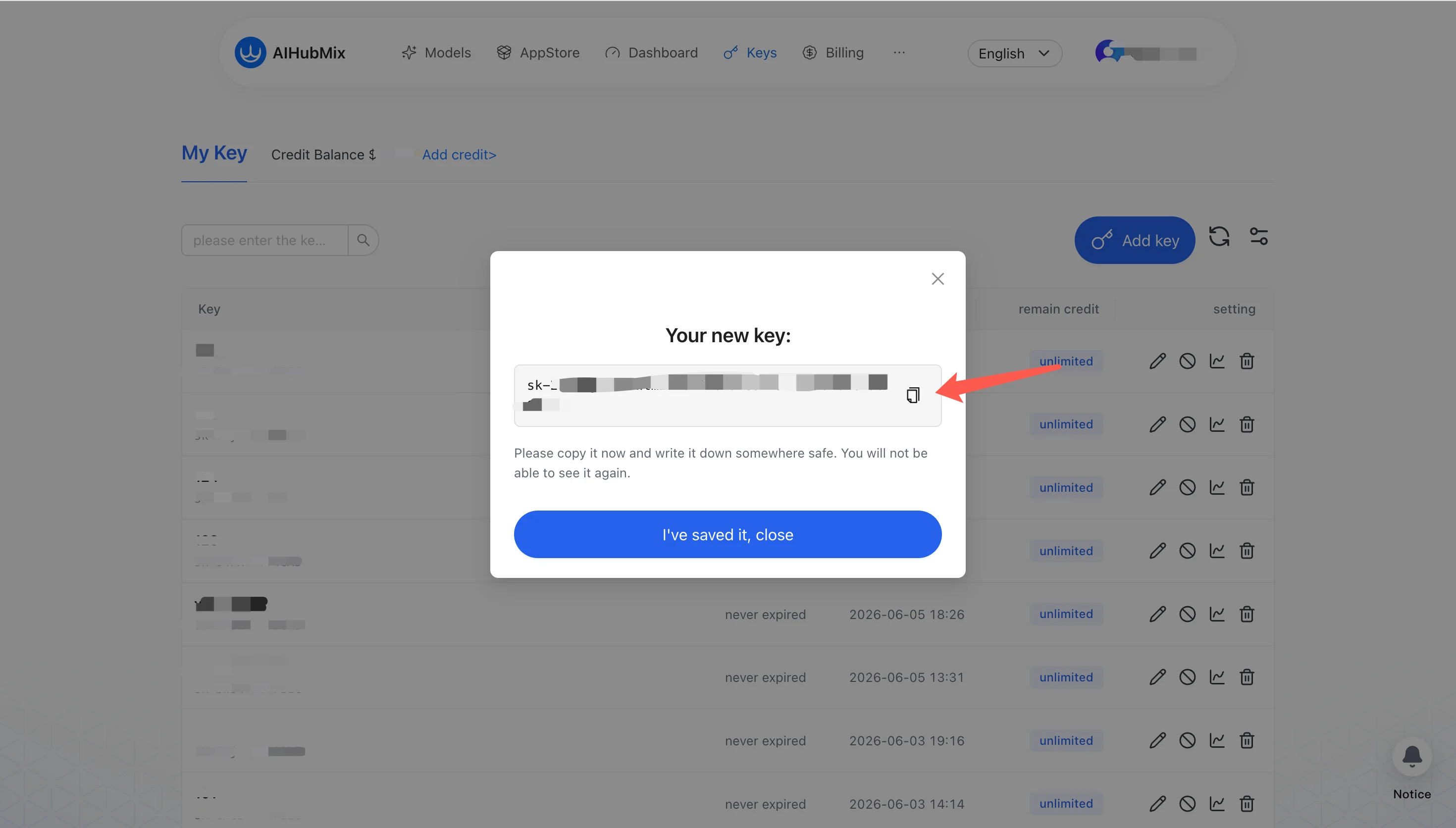Edit the key in the first row
This screenshot has width=1456, height=828.
[x=1157, y=361]
